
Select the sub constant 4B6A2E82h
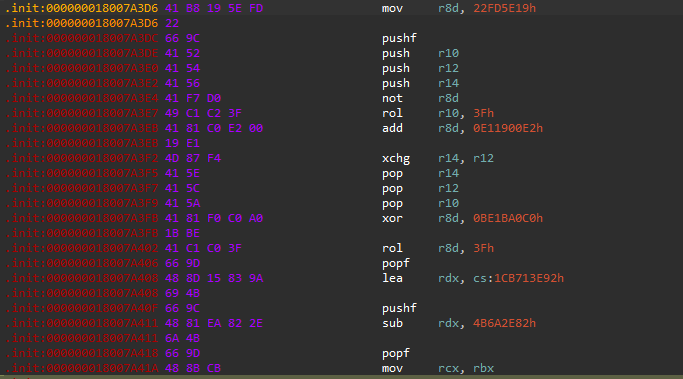point(504,323)
